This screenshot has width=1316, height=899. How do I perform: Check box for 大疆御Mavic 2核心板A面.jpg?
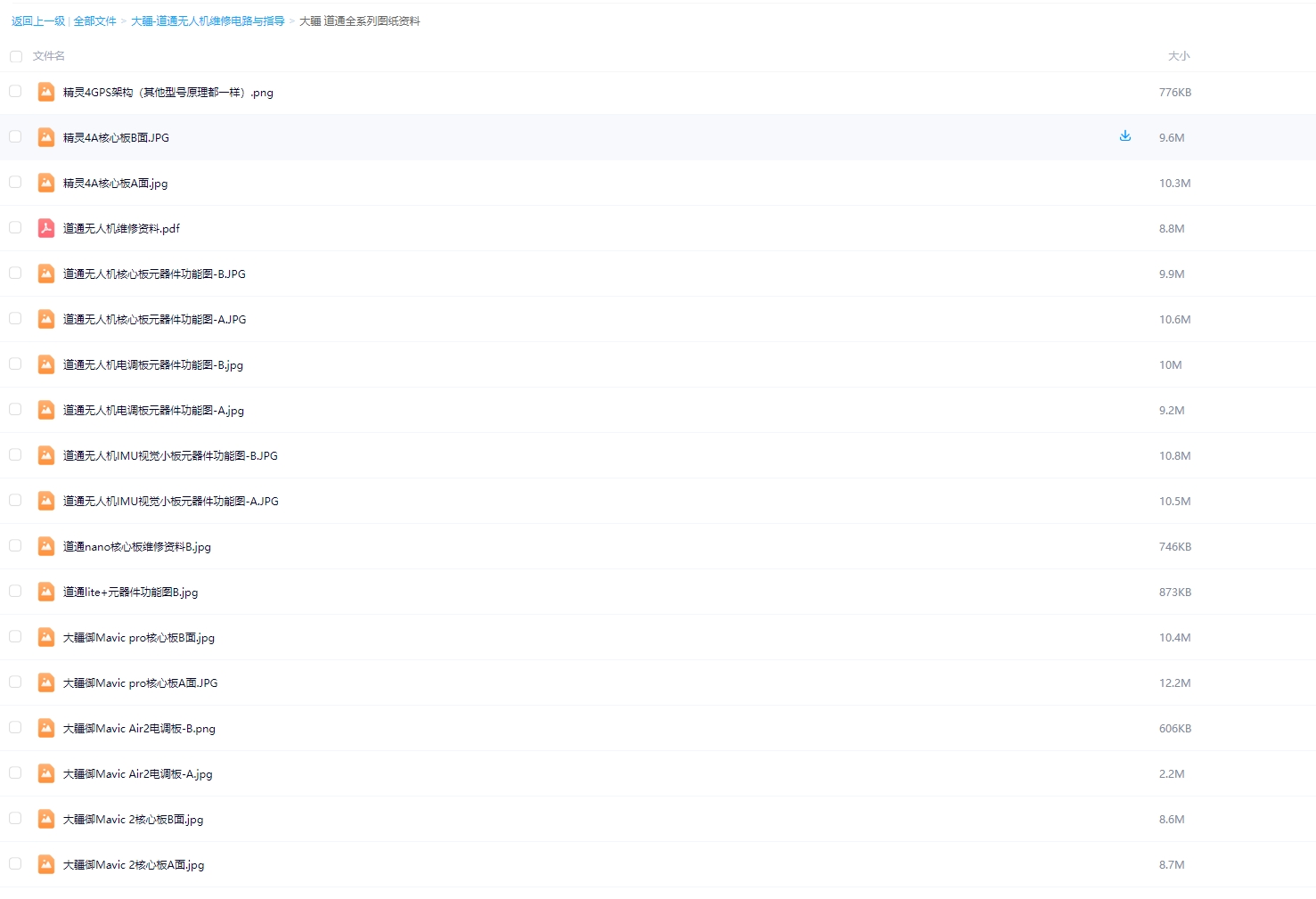click(x=15, y=863)
